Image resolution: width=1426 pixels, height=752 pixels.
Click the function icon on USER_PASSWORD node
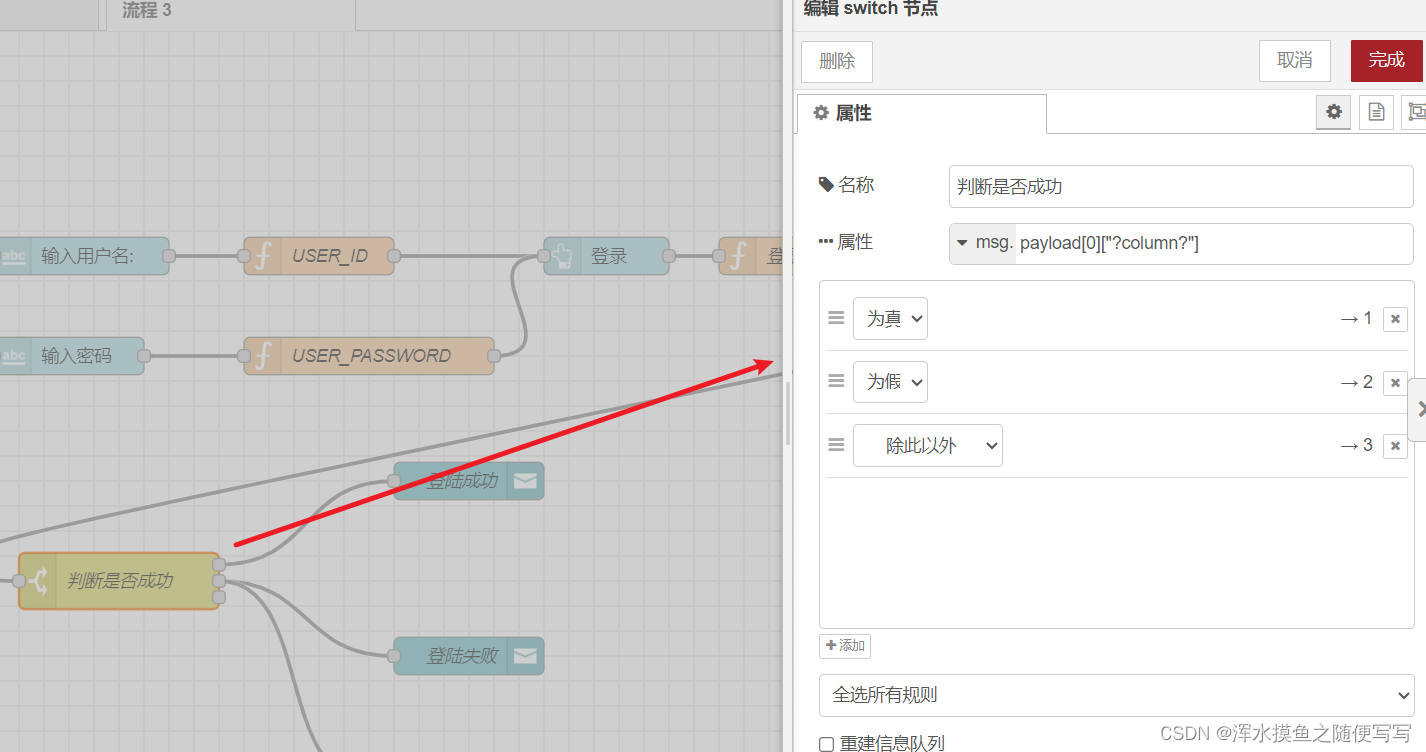tap(261, 355)
